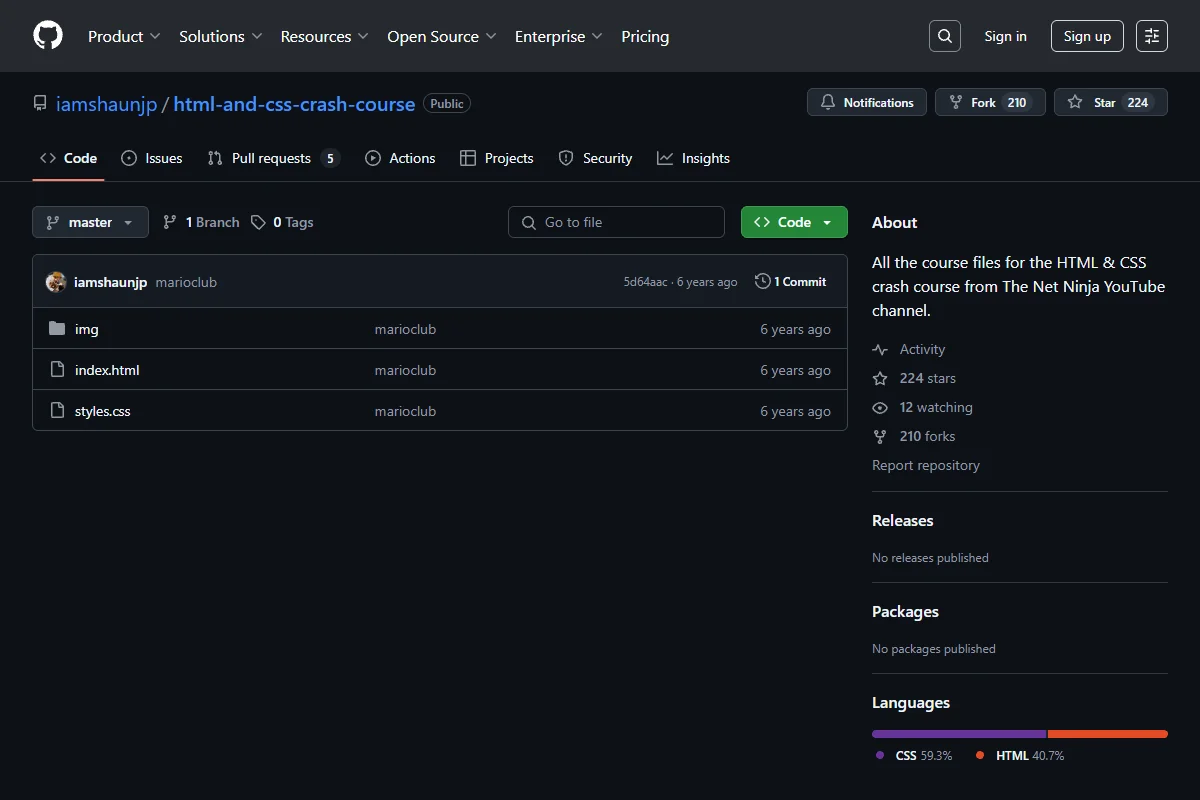Expand the Product menu in header

(124, 36)
